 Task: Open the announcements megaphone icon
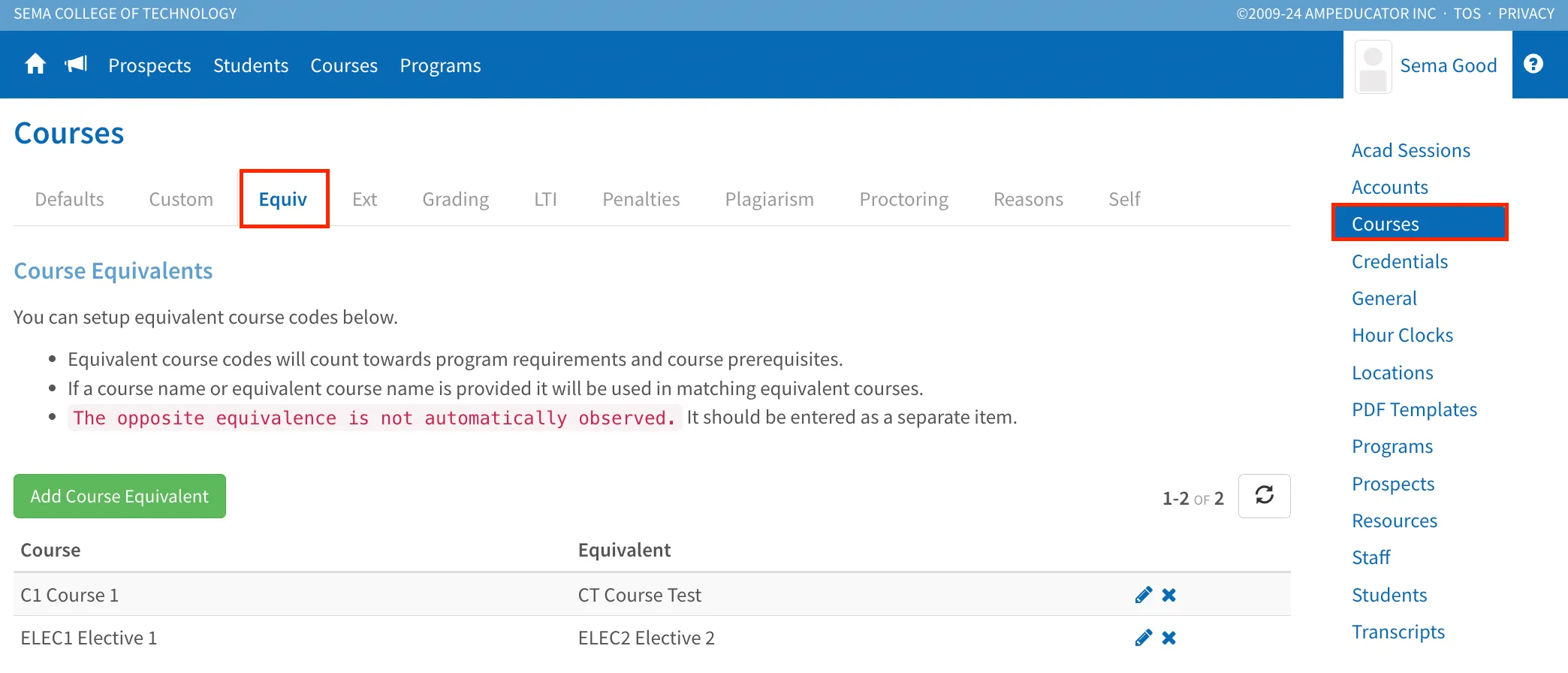pyautogui.click(x=77, y=65)
